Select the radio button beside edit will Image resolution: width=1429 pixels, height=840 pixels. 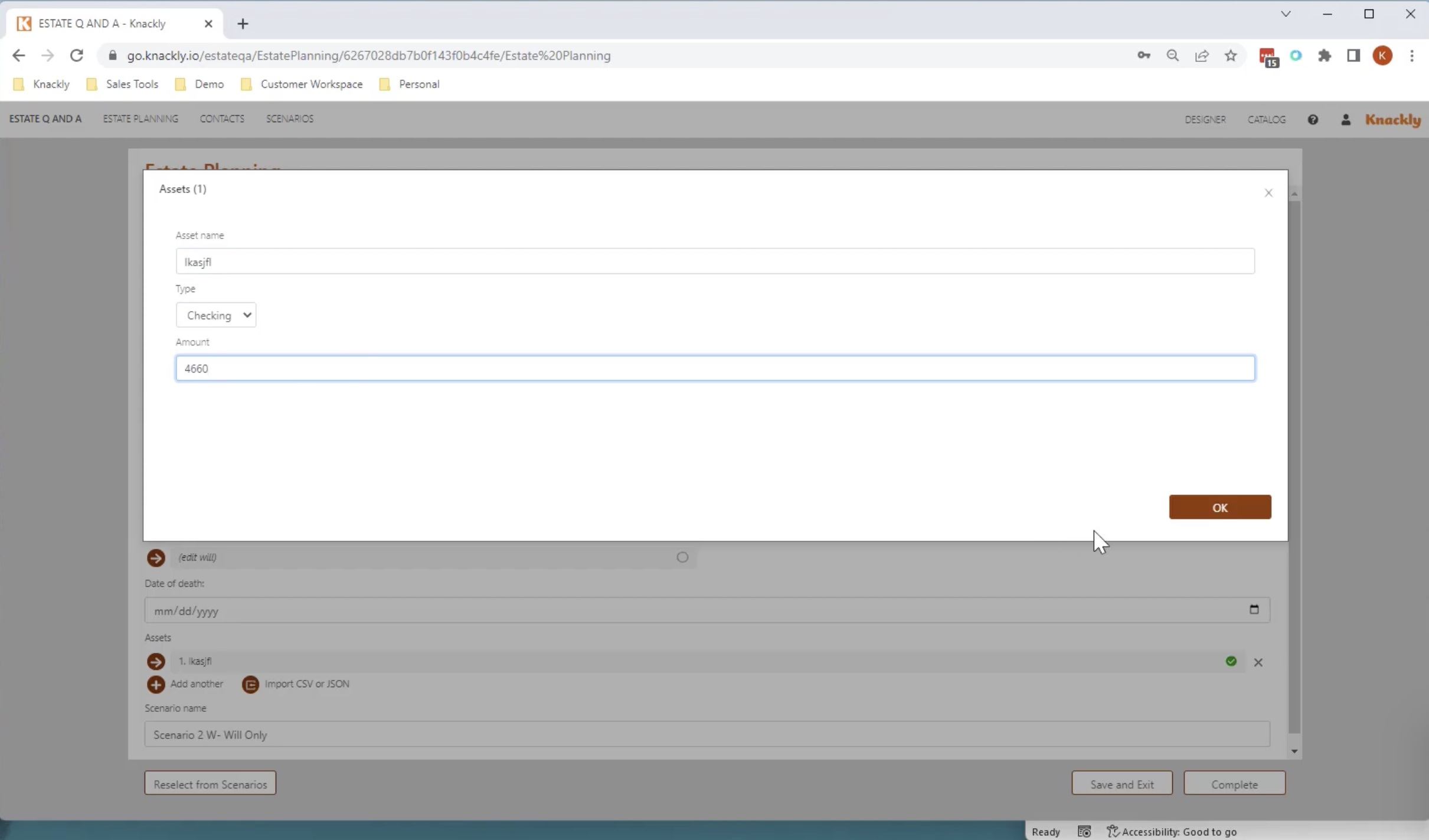(x=682, y=557)
